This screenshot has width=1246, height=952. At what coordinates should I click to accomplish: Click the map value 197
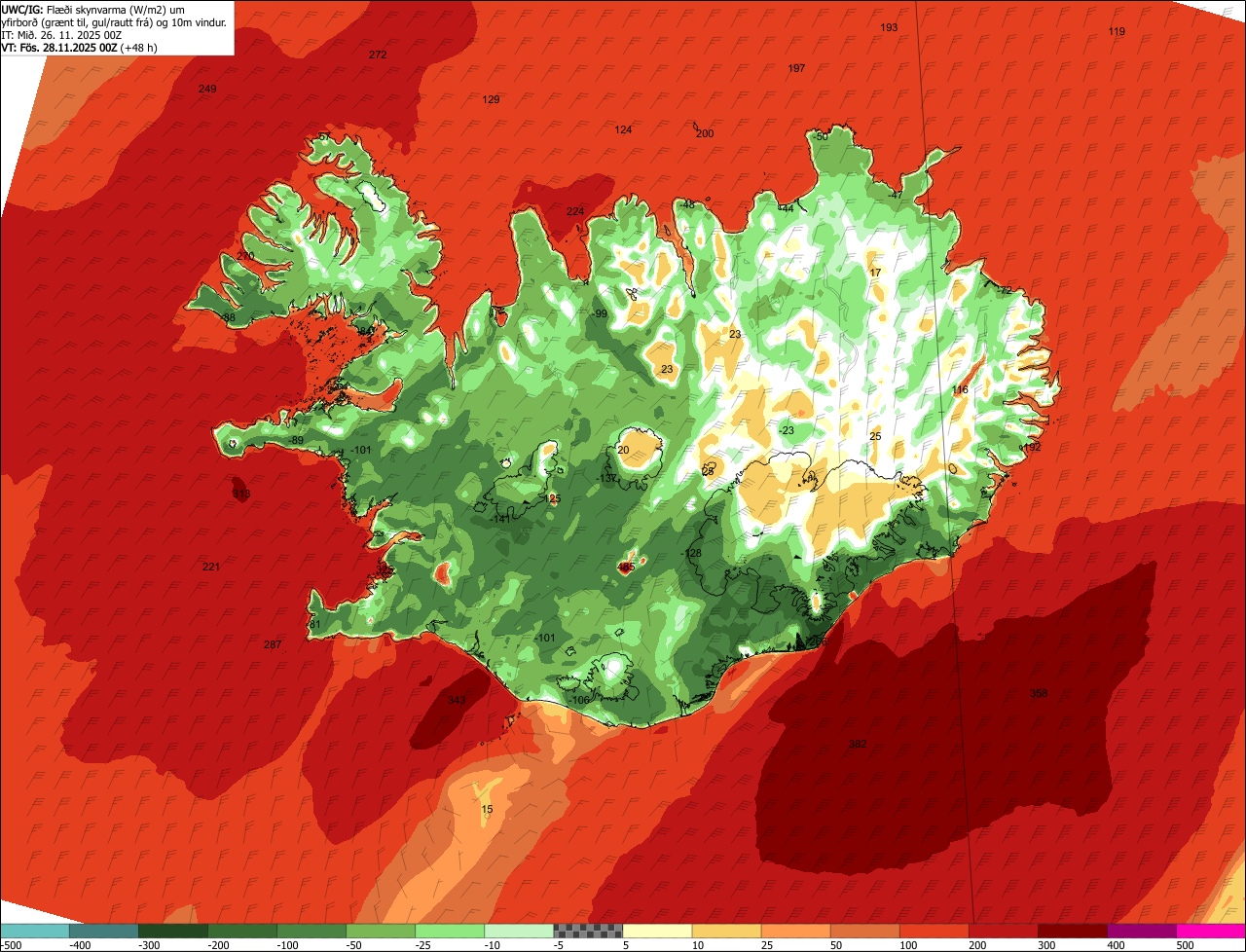[x=796, y=68]
